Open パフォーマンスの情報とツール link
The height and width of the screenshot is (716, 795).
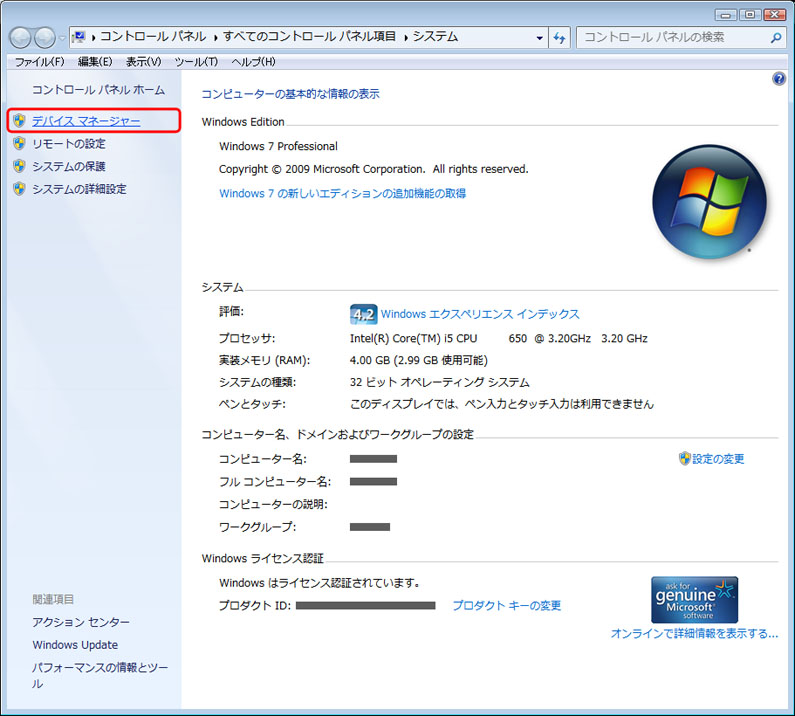[100, 675]
